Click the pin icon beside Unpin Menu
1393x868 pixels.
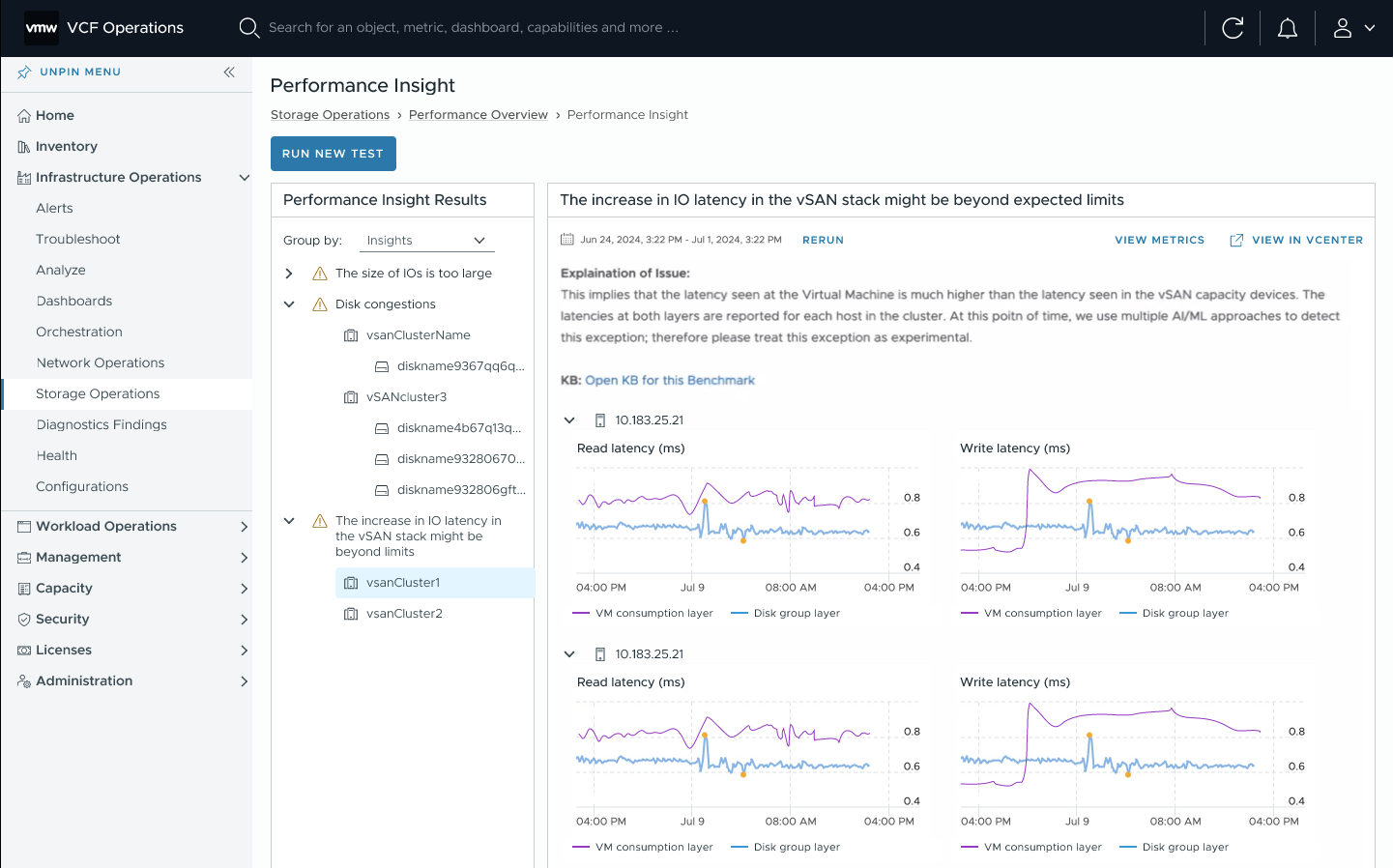24,72
